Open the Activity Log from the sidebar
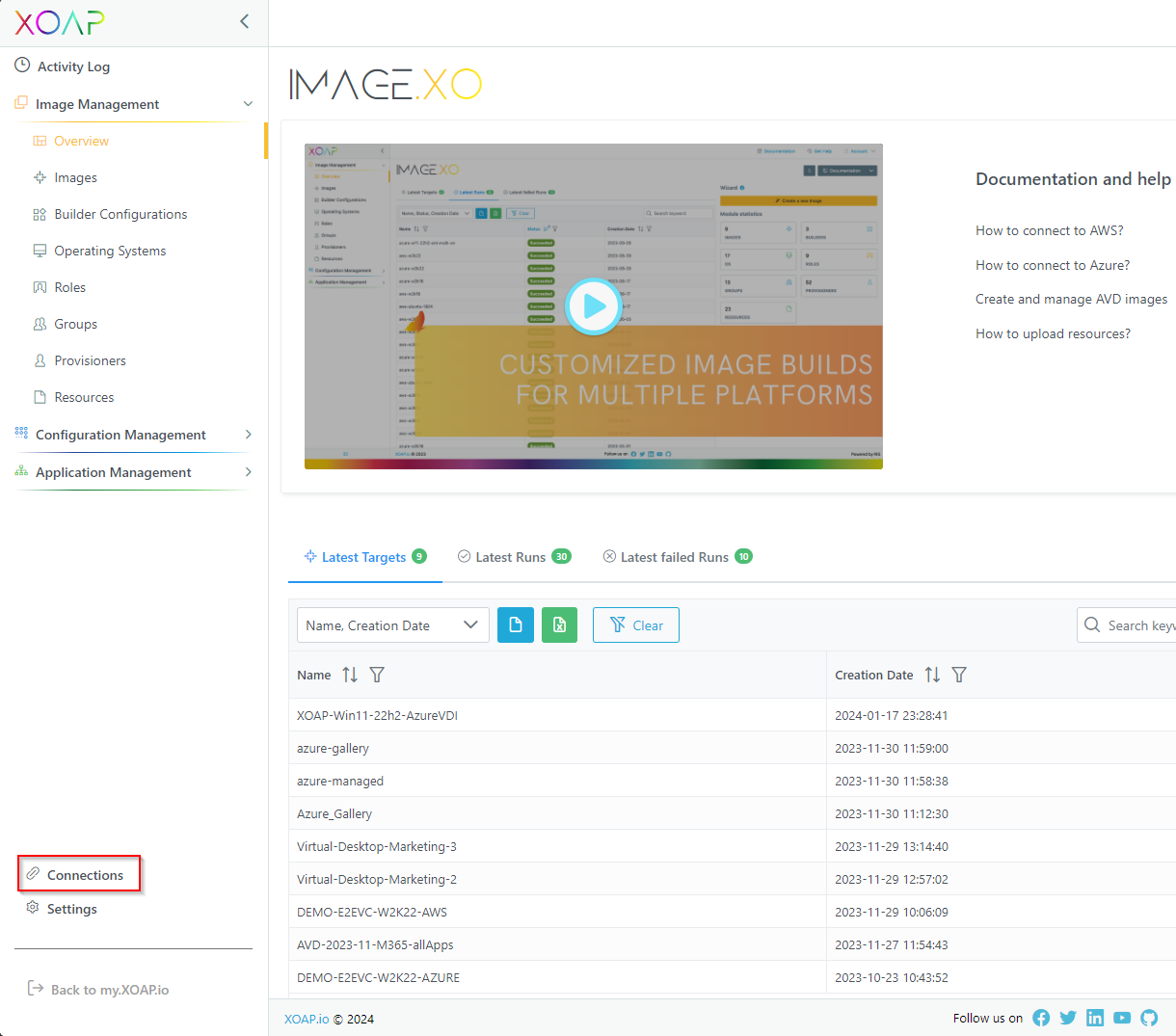Screen dimensions: 1176x1036 coord(74,66)
